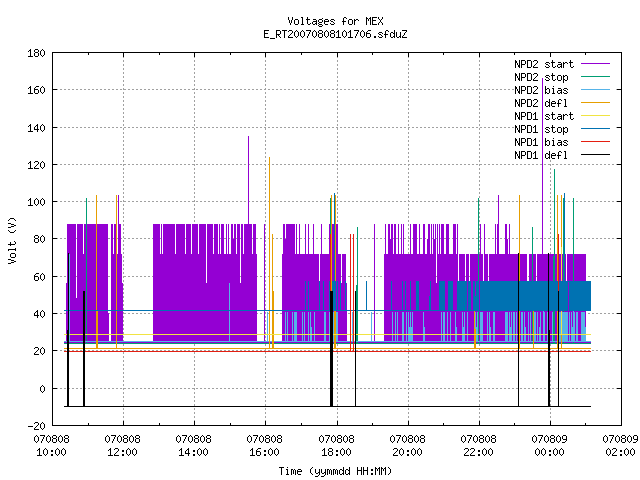Click the NPD2 stop green legend line
This screenshot has height=480, width=640.
coord(595,77)
